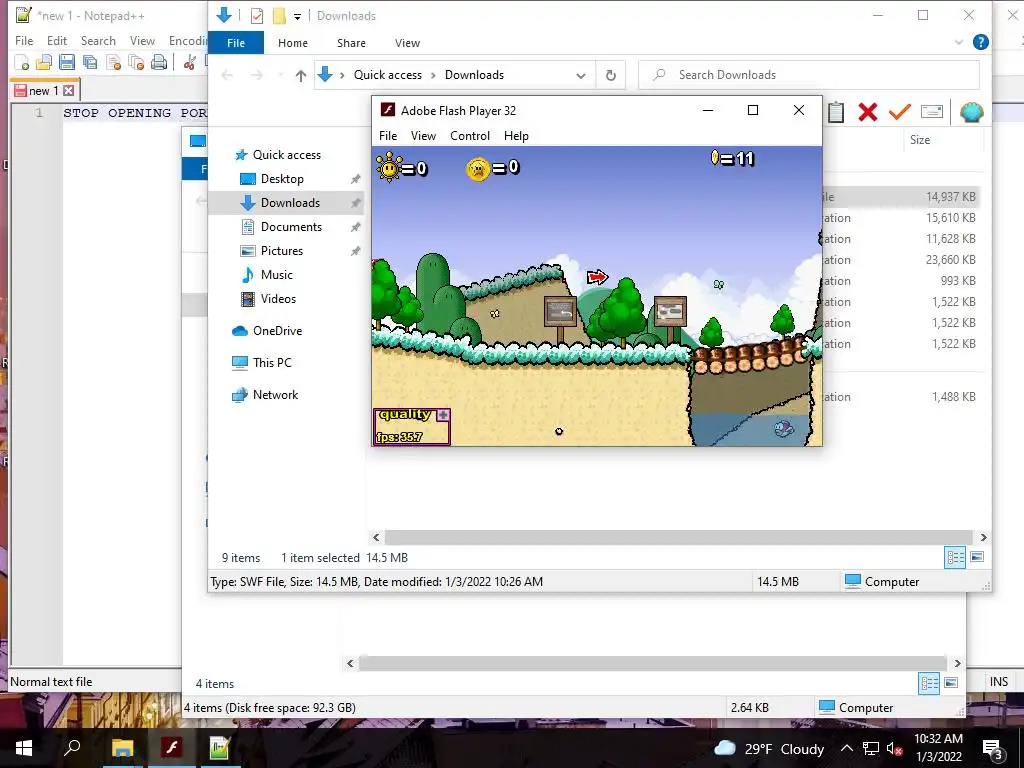The image size is (1024, 768).
Task: Switch to the Home ribbon tab in Explorer
Action: (x=293, y=42)
